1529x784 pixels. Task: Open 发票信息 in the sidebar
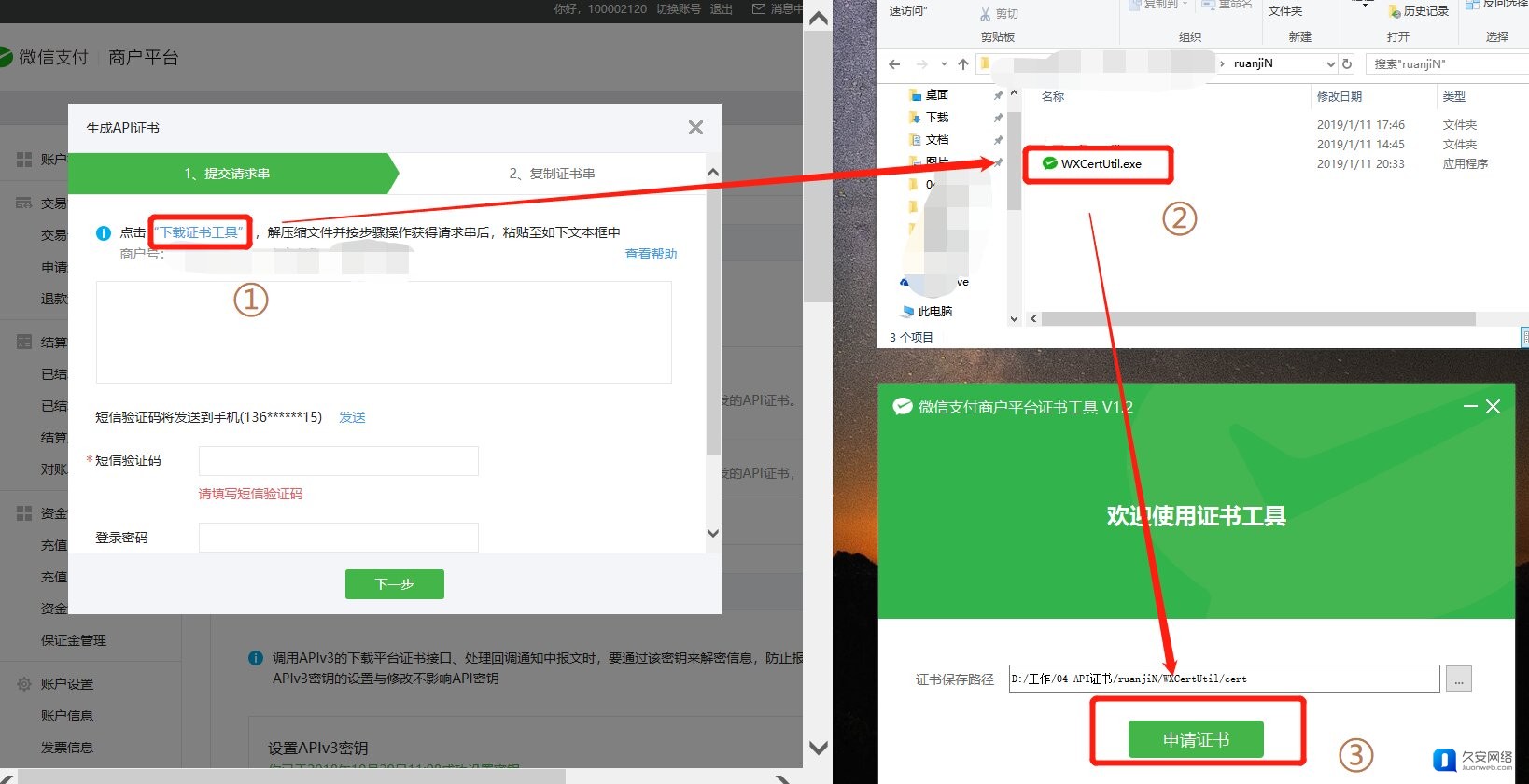click(67, 748)
